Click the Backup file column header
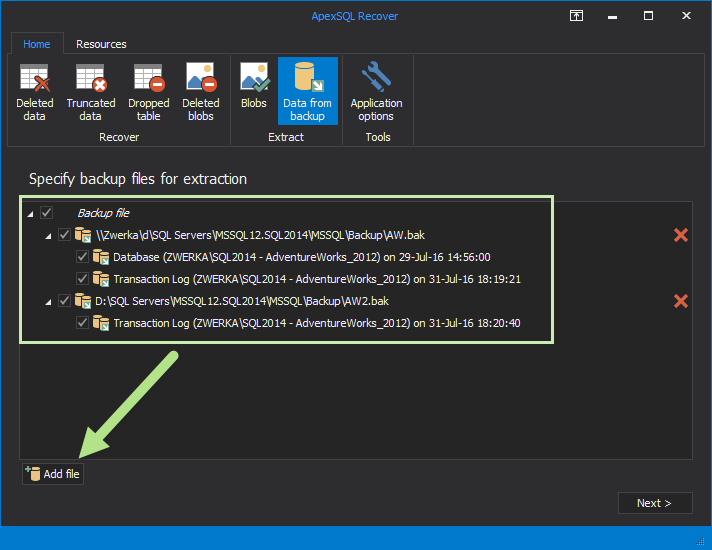Screen dimensions: 712x550 click(x=104, y=213)
